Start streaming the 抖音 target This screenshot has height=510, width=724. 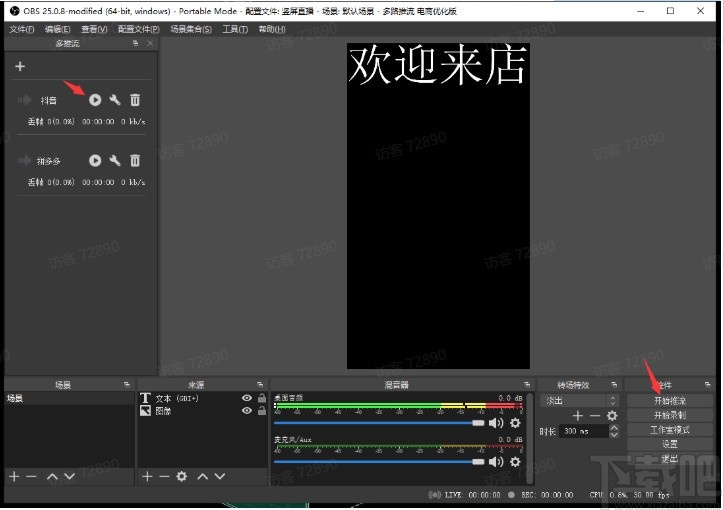pyautogui.click(x=95, y=100)
